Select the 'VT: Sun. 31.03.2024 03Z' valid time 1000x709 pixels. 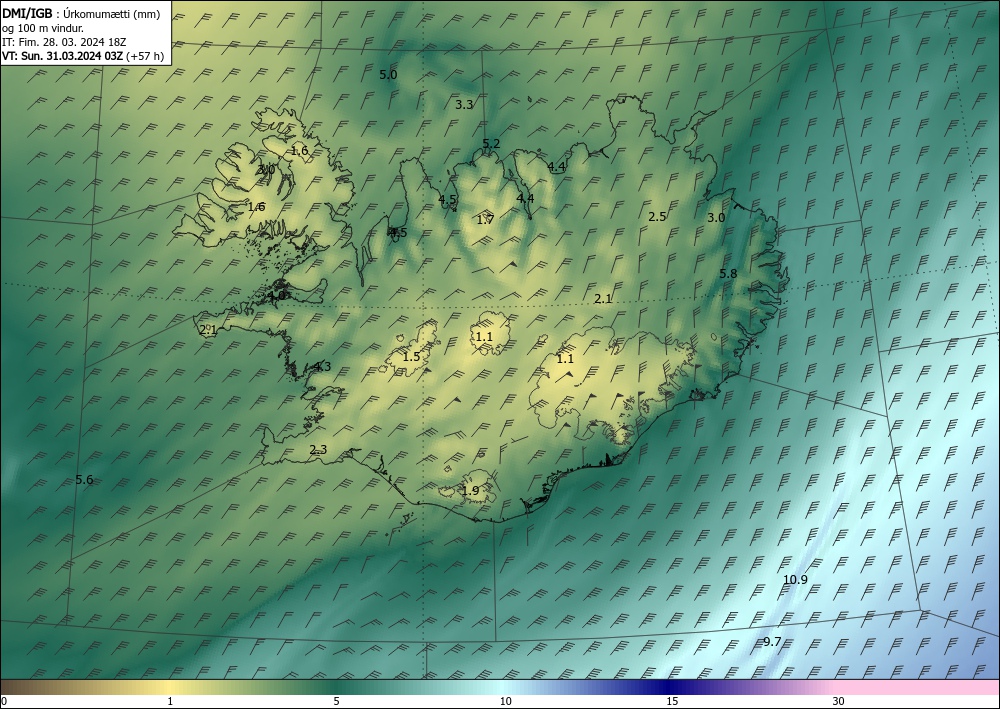pyautogui.click(x=62, y=56)
